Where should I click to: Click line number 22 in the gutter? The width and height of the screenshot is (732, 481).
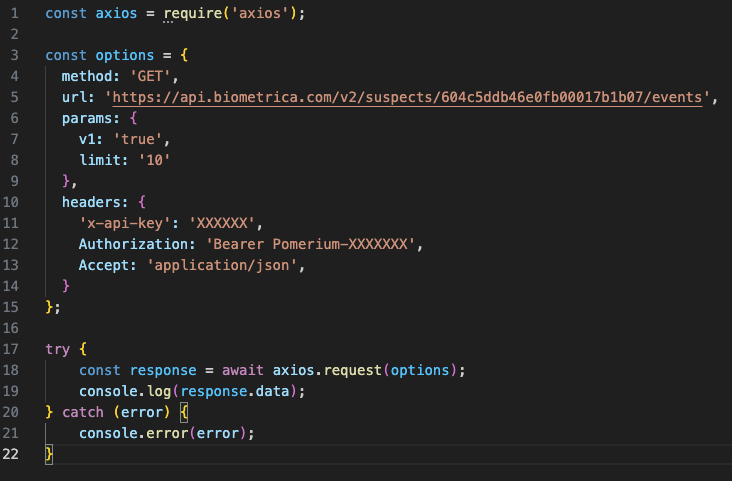click(x=11, y=454)
